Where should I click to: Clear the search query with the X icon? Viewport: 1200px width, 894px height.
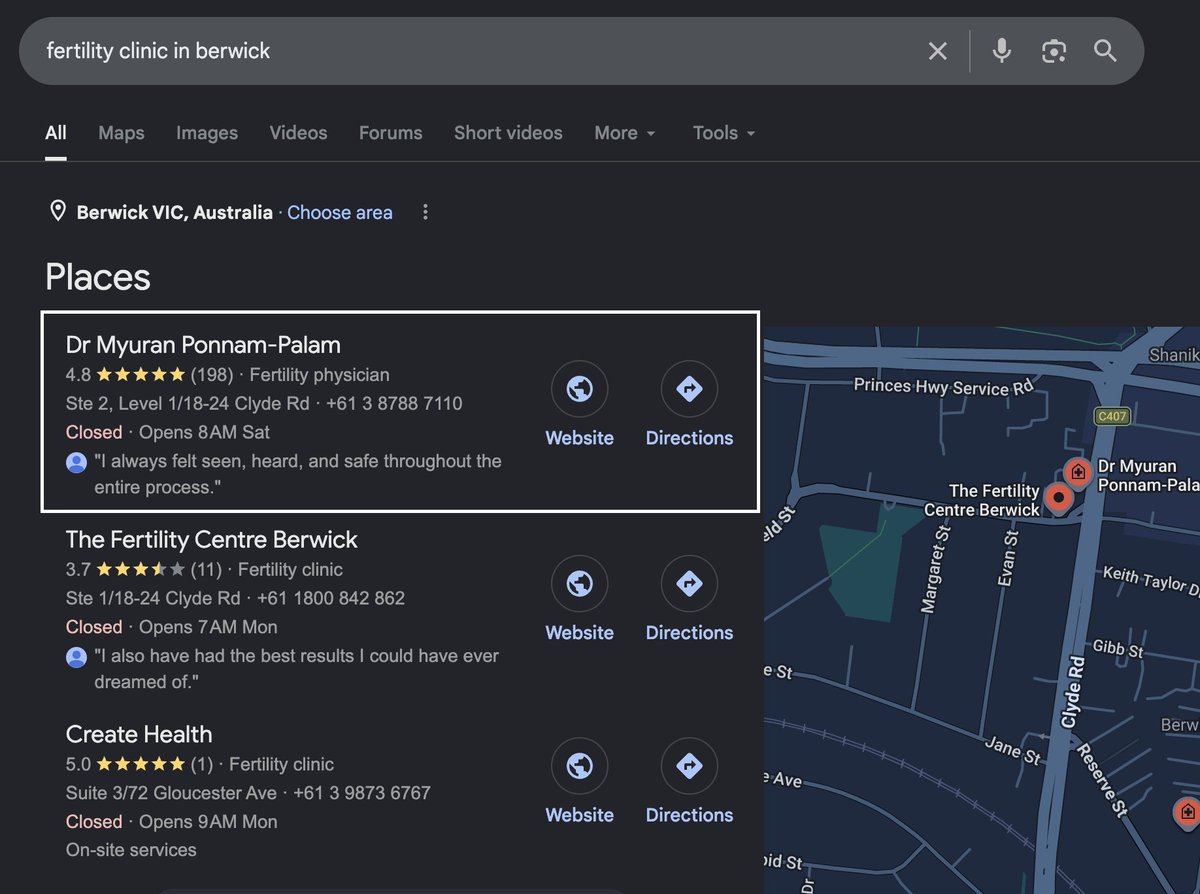tap(937, 51)
